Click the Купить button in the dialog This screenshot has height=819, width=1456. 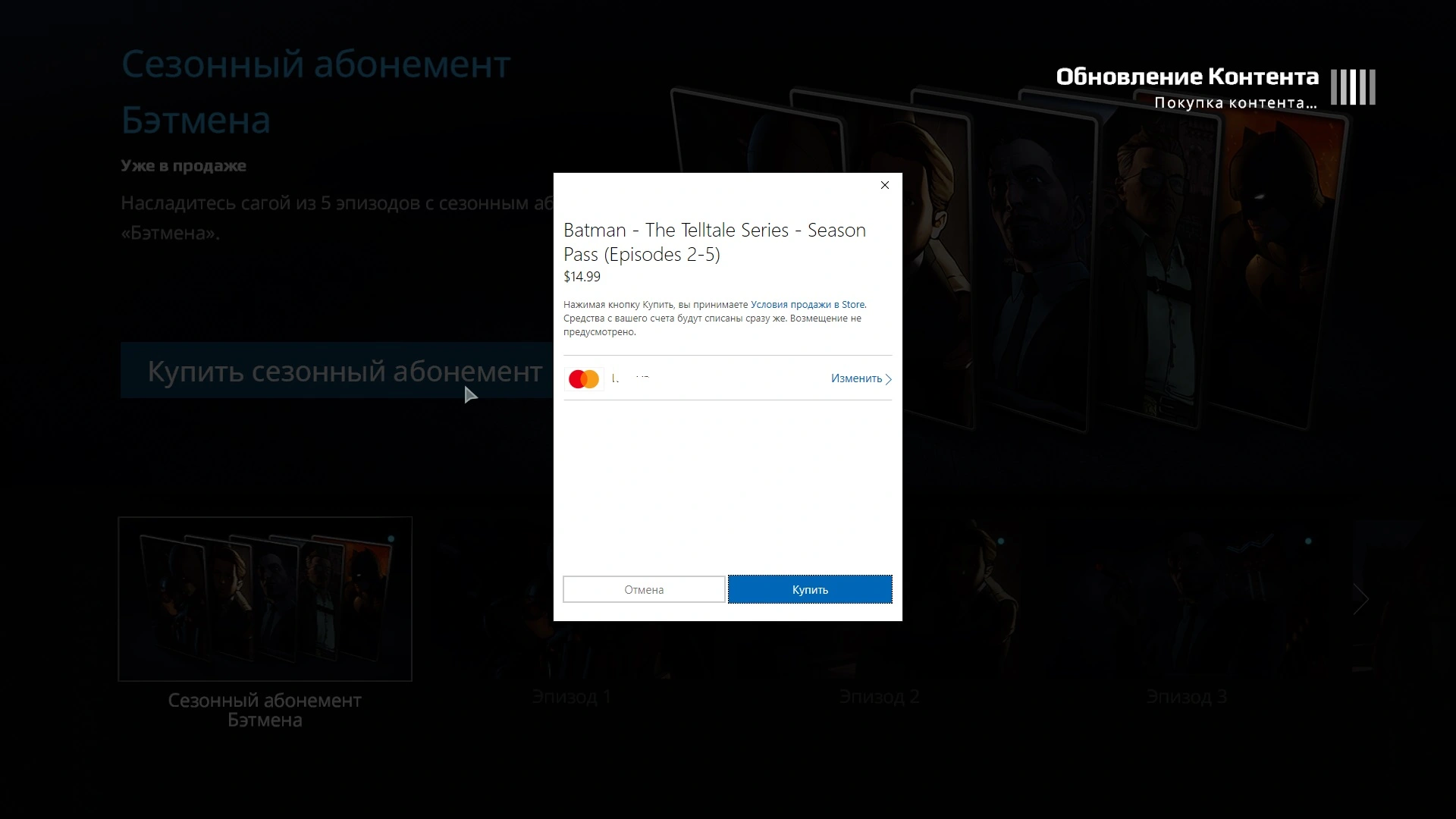810,589
